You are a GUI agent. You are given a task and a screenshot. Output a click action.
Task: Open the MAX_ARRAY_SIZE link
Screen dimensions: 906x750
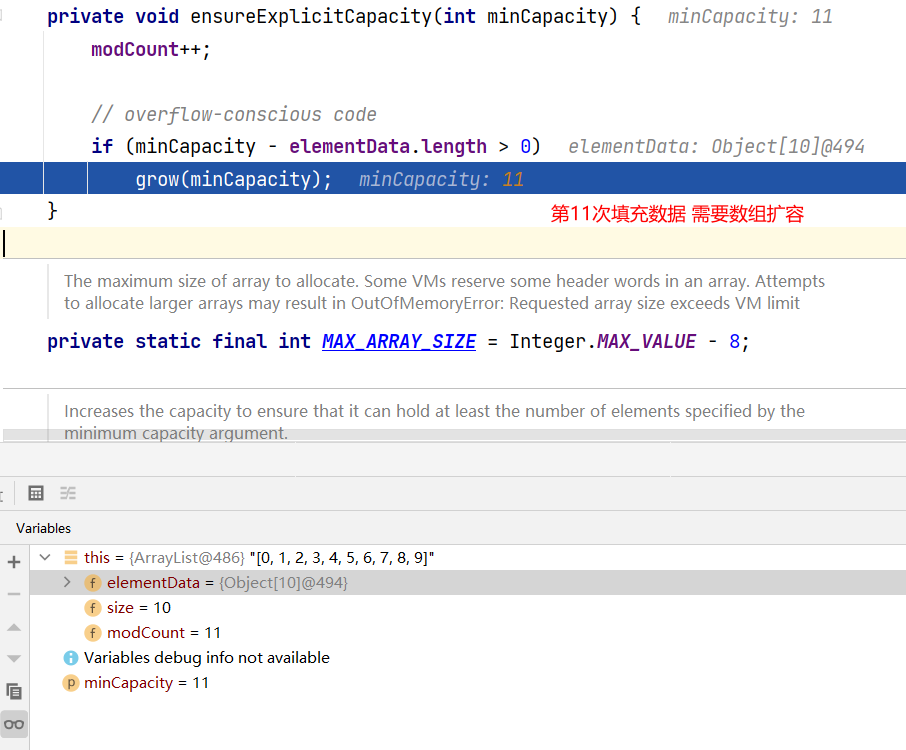pyautogui.click(x=399, y=341)
